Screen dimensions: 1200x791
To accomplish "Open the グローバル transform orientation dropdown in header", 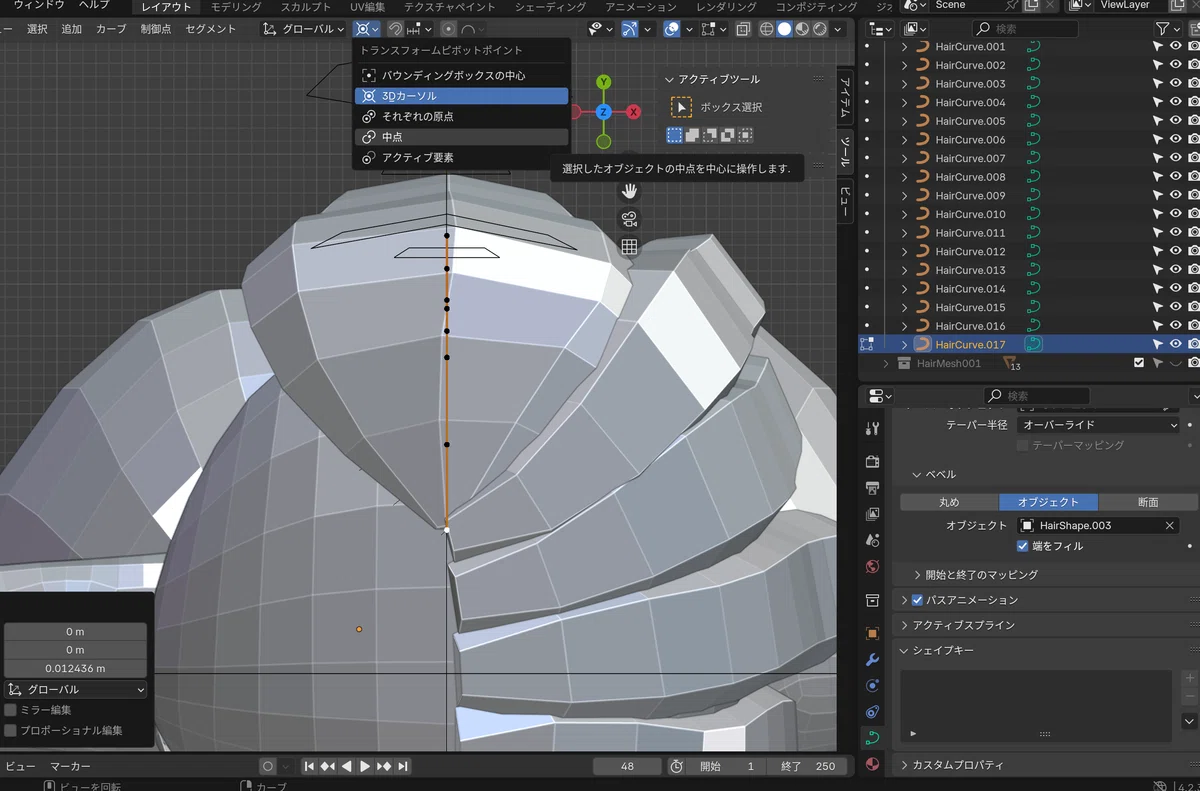I will (303, 29).
